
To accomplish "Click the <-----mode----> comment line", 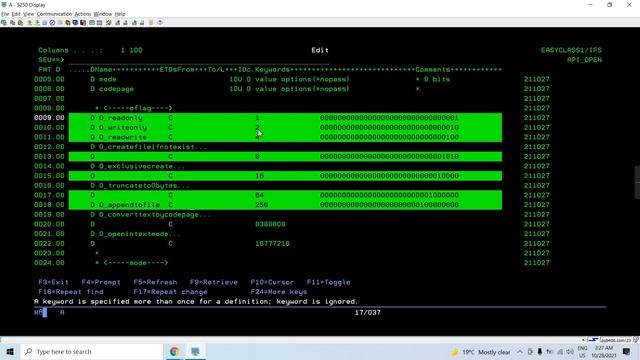I will click(x=131, y=263).
